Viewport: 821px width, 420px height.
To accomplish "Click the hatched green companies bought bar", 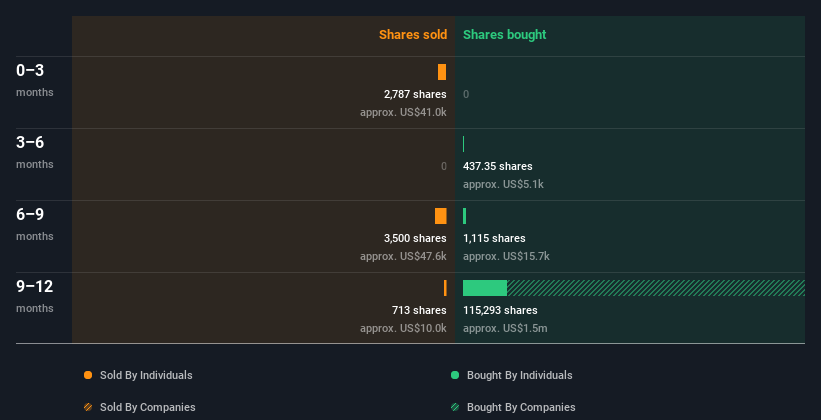I will tap(656, 288).
